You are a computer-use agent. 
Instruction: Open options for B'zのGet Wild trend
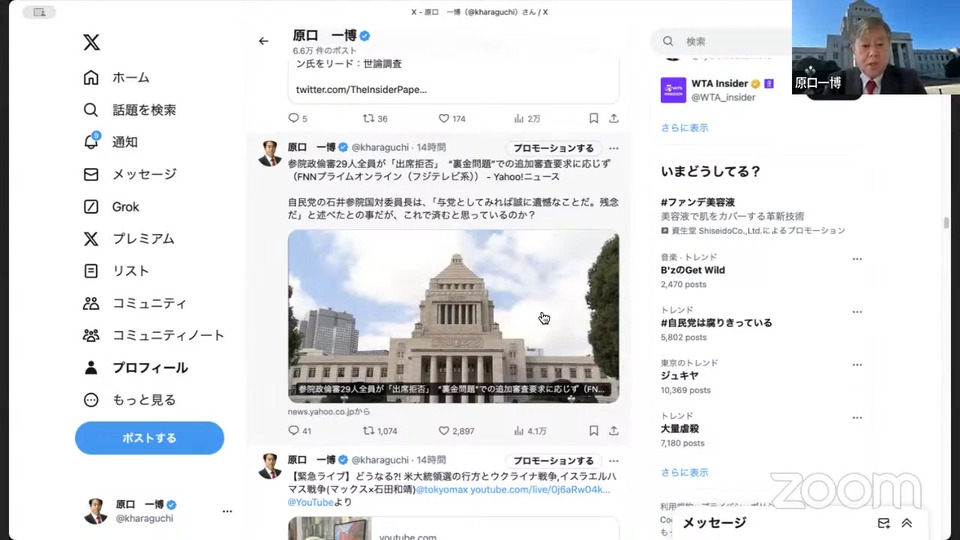(857, 259)
